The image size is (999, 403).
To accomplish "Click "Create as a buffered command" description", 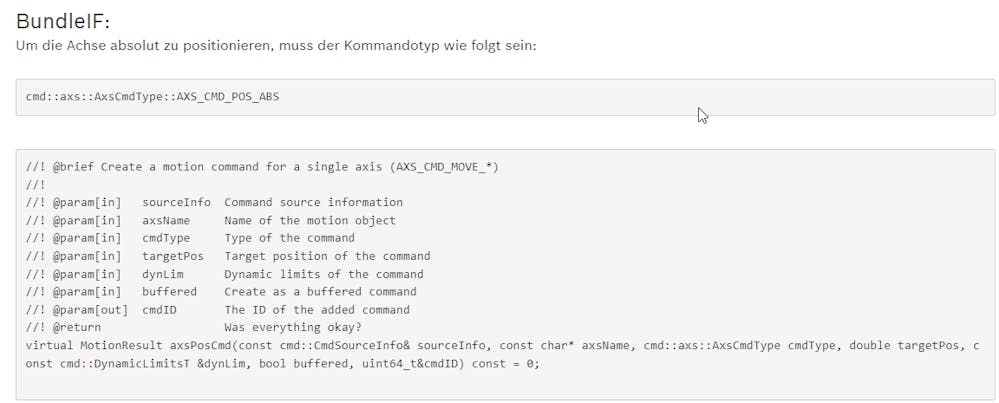I will pyautogui.click(x=320, y=292).
